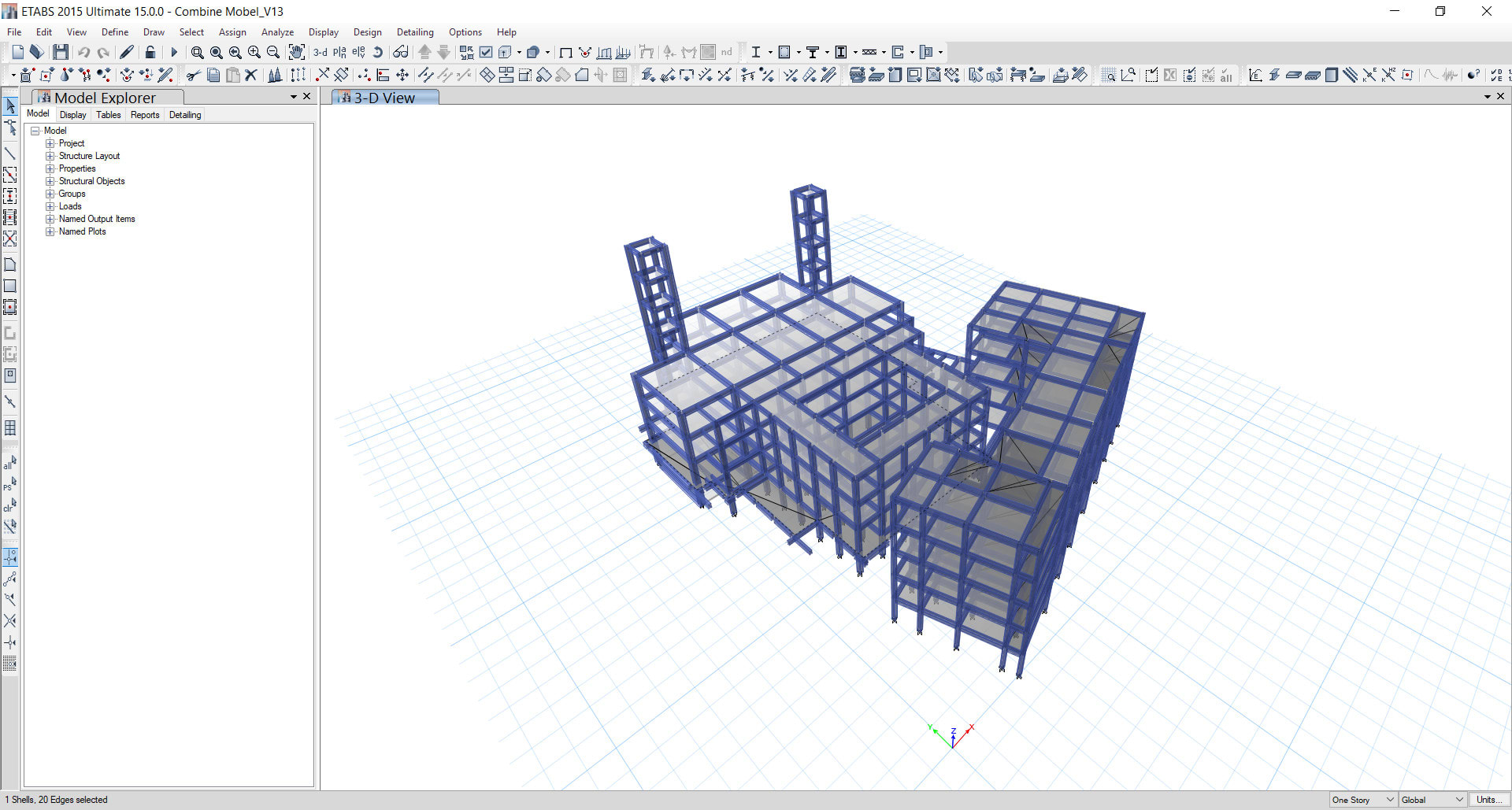Viewport: 1512px width, 810px height.
Task: Select the Pan hand tool
Action: (296, 52)
